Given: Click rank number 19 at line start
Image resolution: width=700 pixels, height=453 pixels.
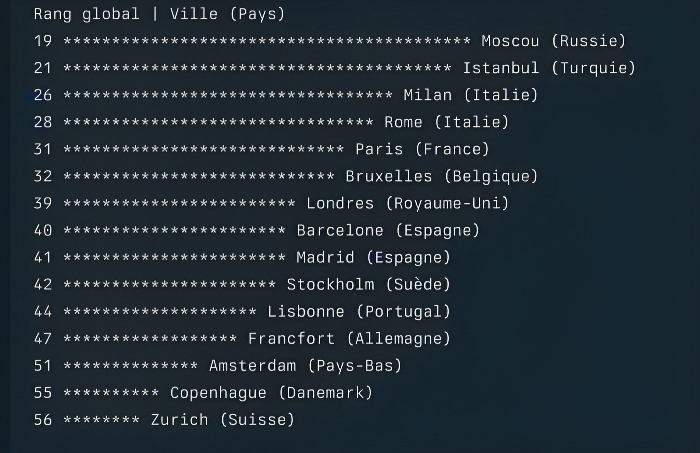Looking at the screenshot, I should click(x=42, y=41).
